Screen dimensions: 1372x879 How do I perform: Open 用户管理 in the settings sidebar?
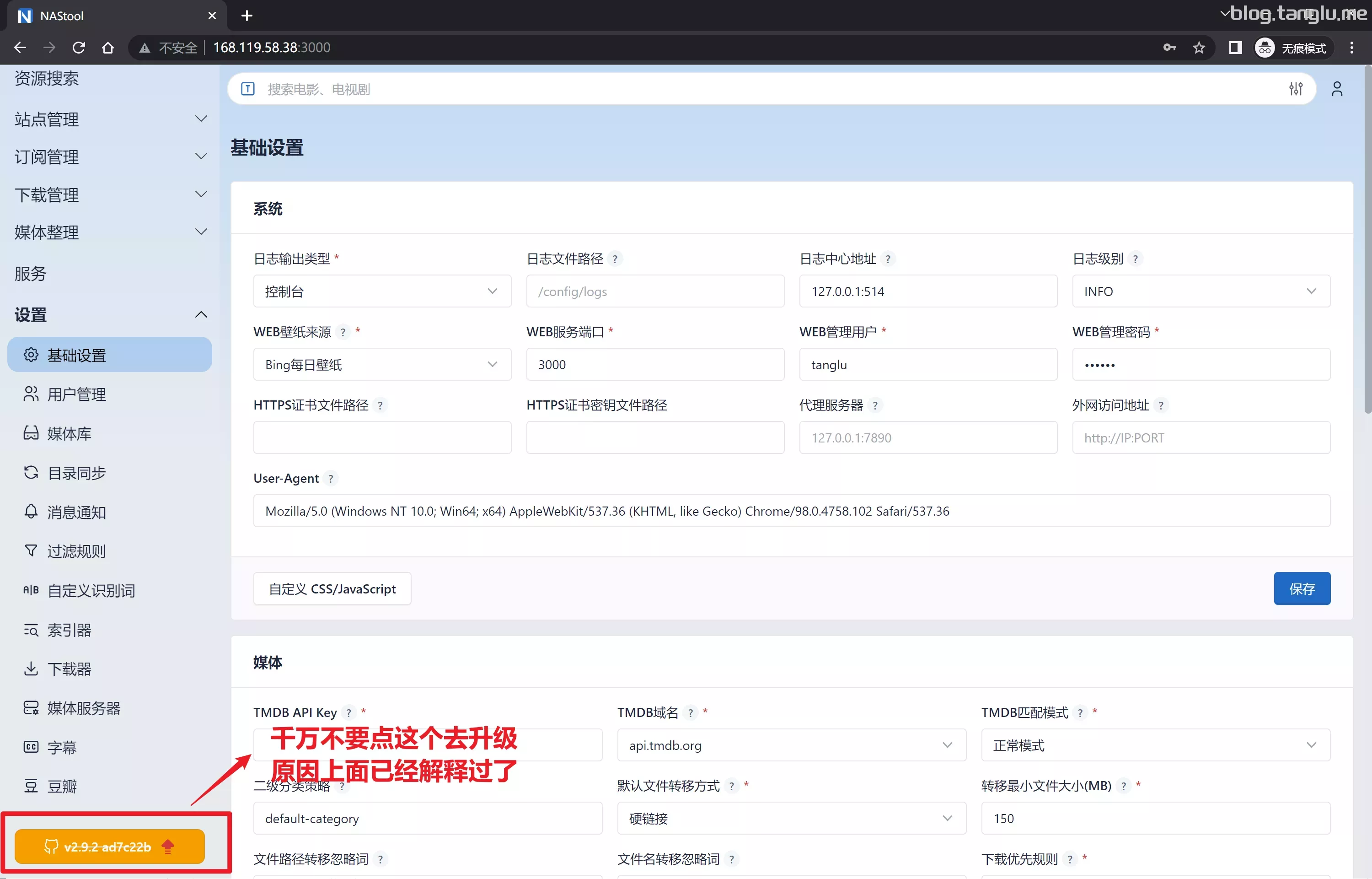76,394
